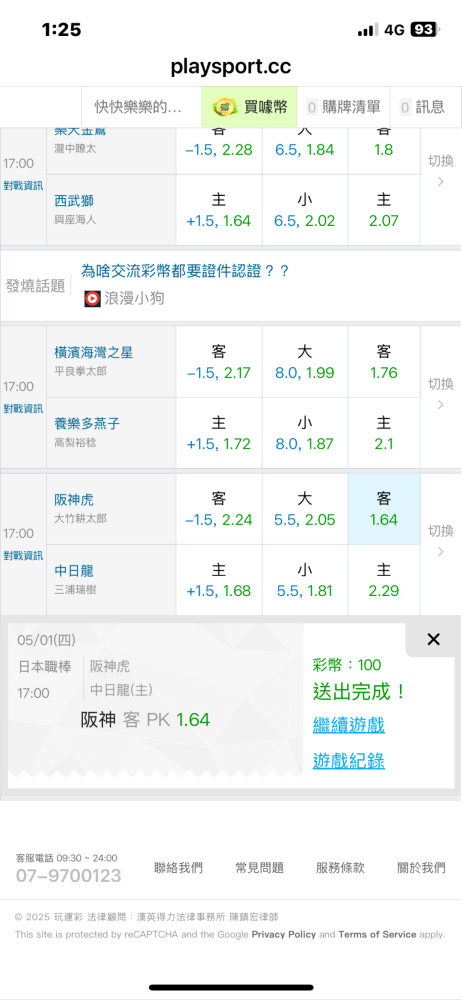This screenshot has height=1000, width=462.
Task: Tap the 07-9700123 customer service number
Action: [68, 876]
